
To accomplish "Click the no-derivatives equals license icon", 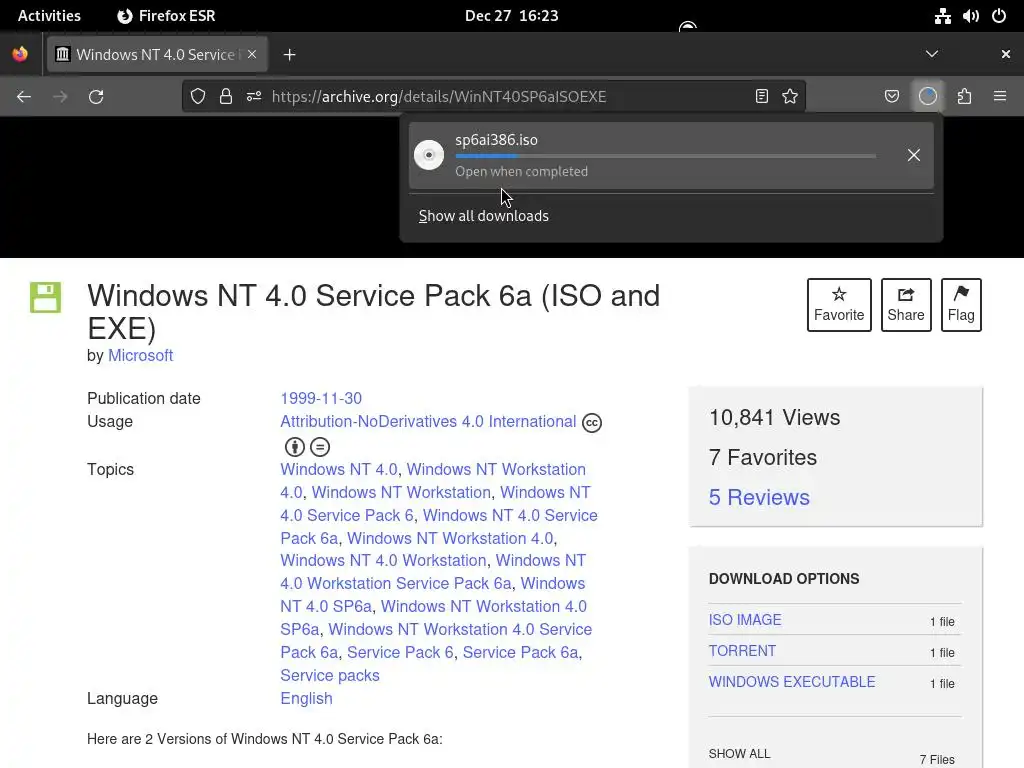I will (x=320, y=447).
